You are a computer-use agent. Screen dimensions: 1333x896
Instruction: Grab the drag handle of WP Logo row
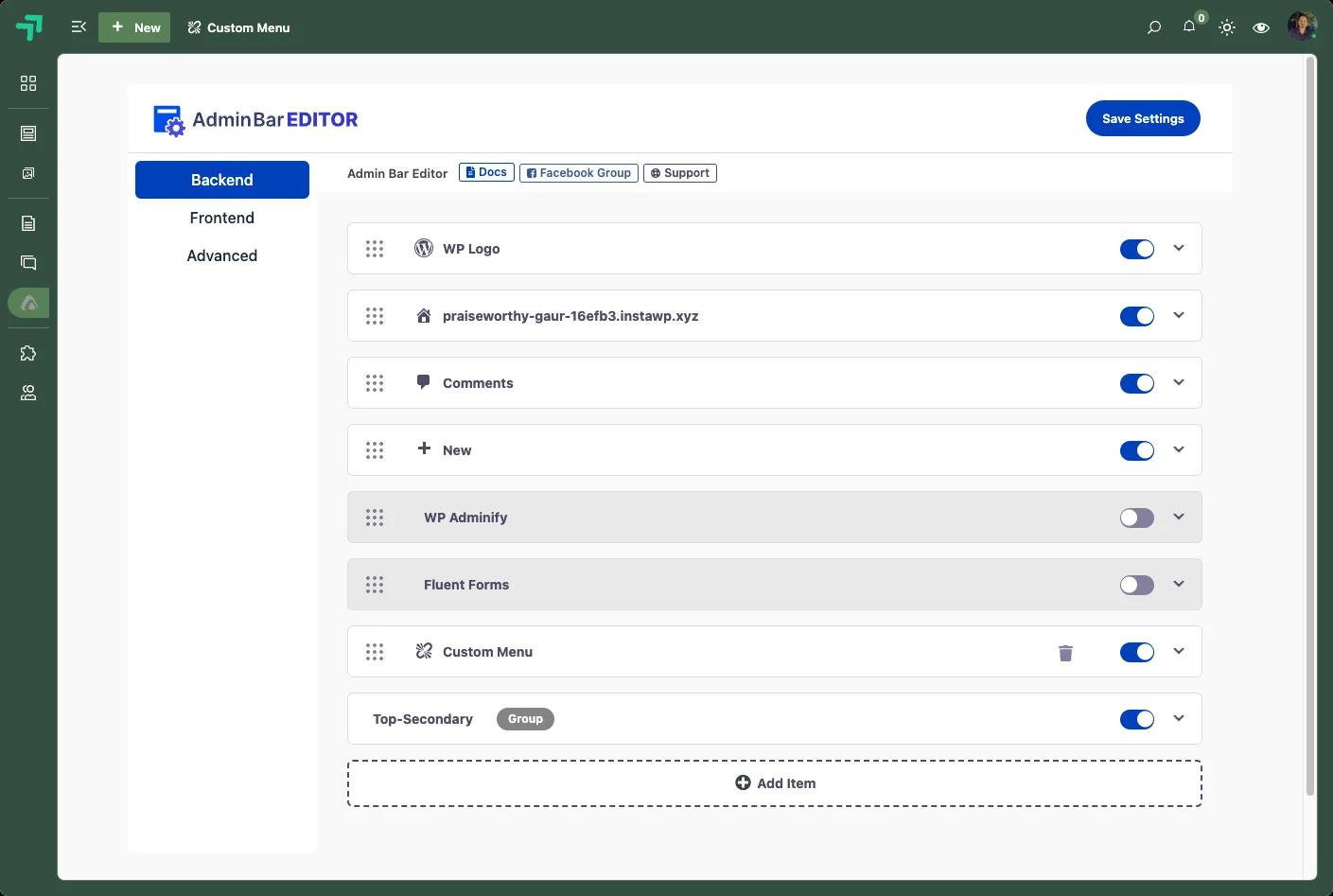[x=375, y=249]
